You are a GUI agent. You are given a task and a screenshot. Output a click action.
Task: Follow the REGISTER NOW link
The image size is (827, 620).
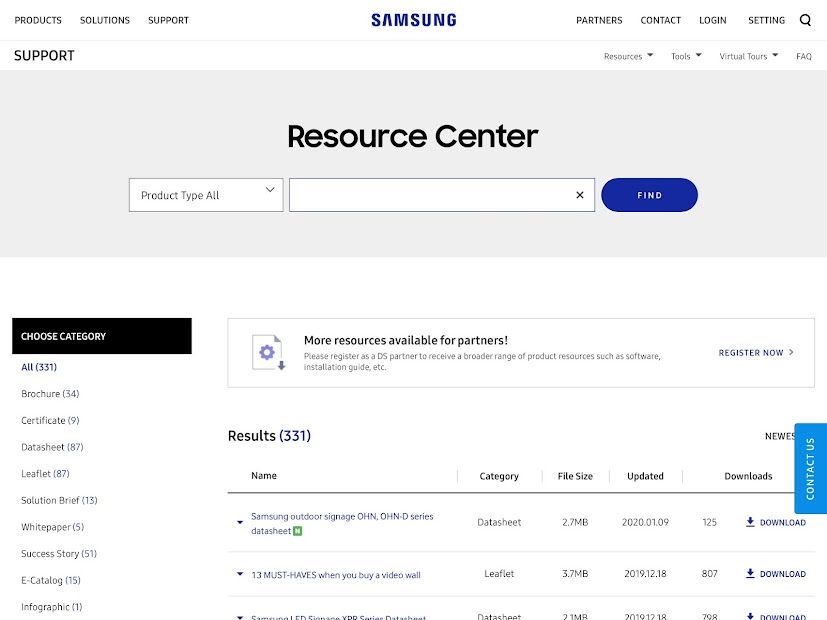(x=750, y=352)
